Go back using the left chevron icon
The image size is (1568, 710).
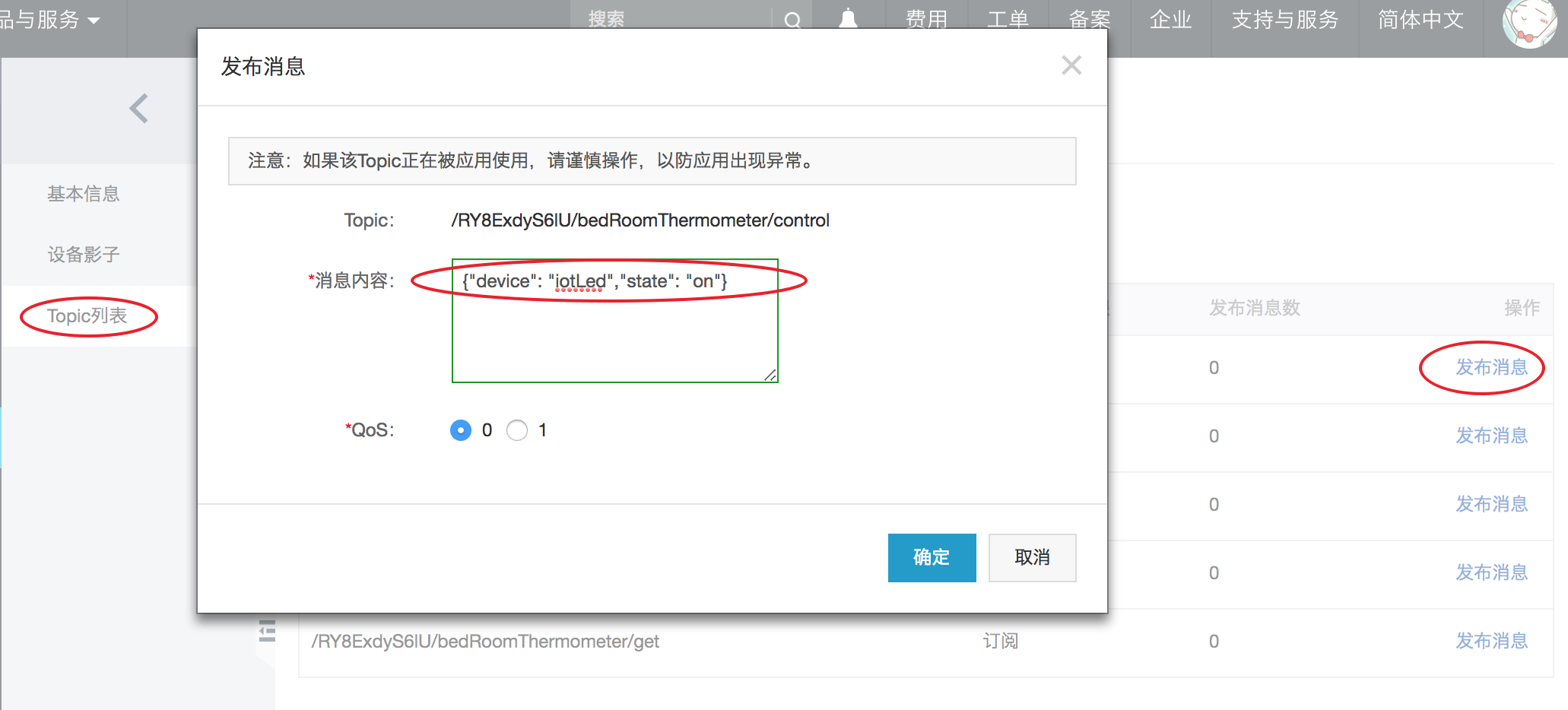click(138, 109)
